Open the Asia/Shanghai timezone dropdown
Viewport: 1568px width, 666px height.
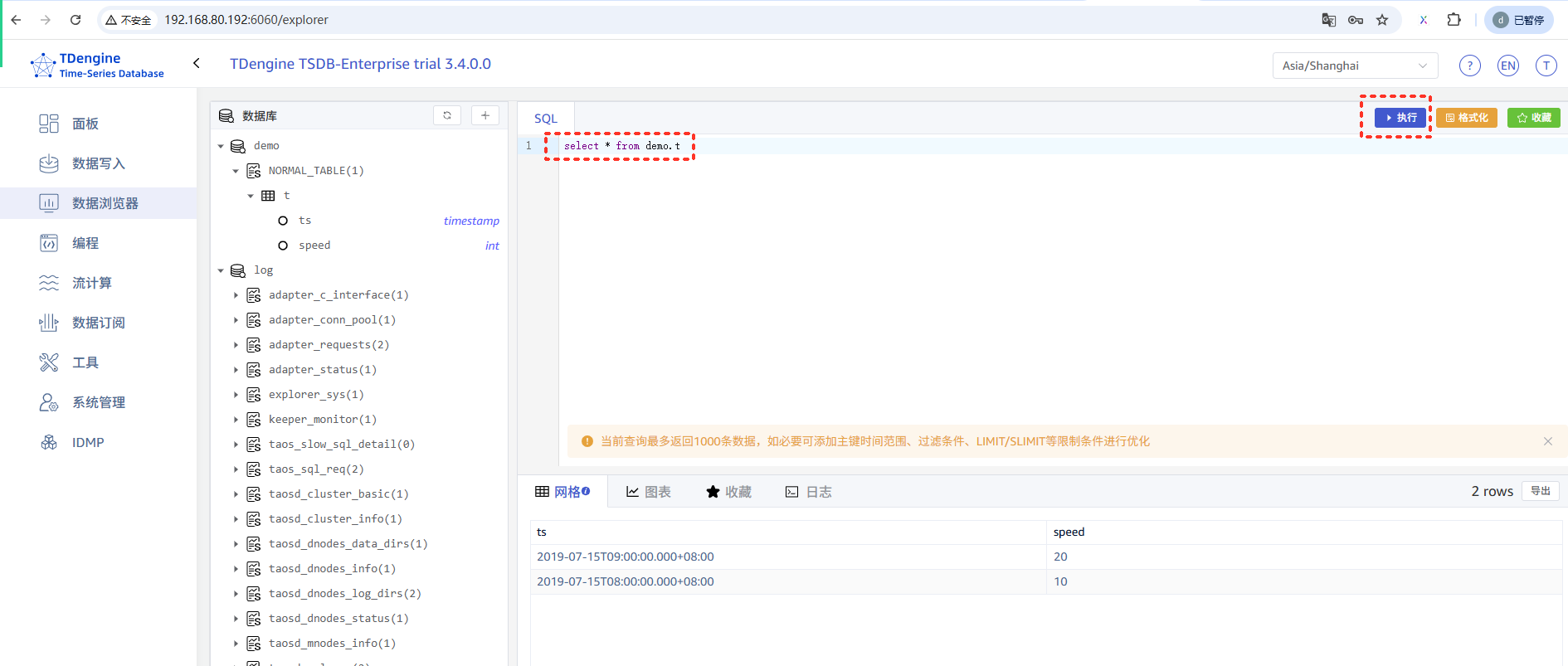(x=1354, y=66)
